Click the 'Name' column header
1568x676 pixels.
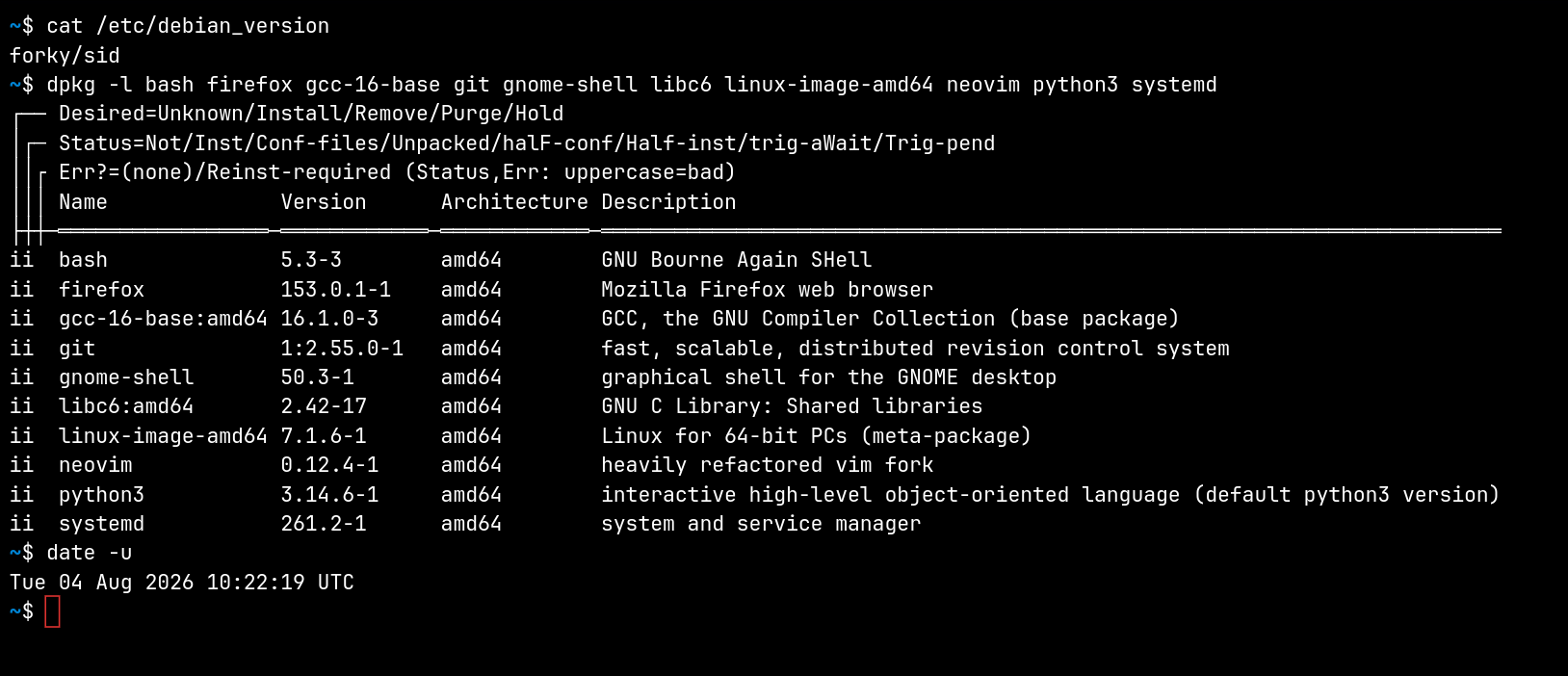tap(83, 202)
